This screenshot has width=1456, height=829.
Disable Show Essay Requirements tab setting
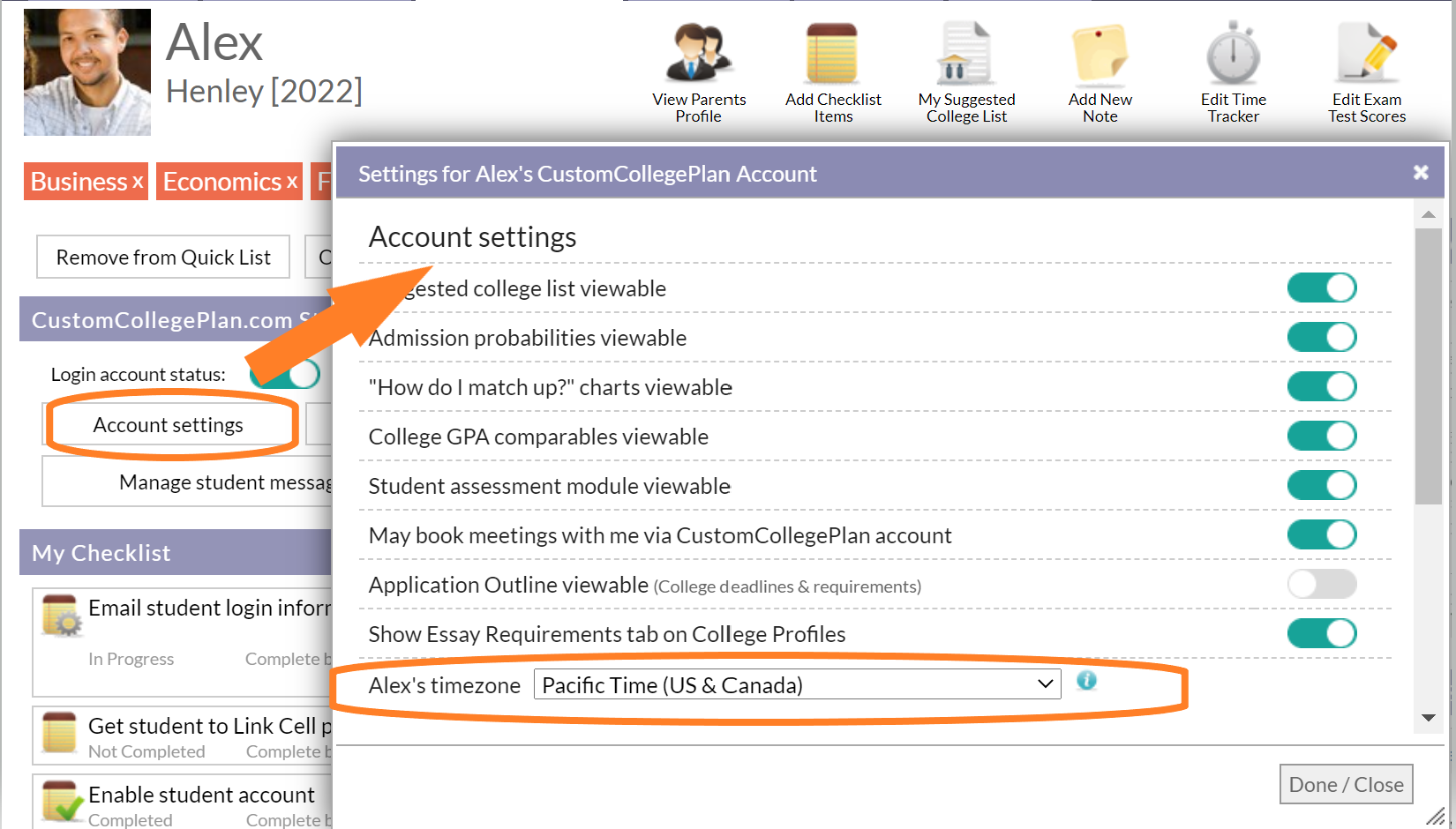(1322, 633)
